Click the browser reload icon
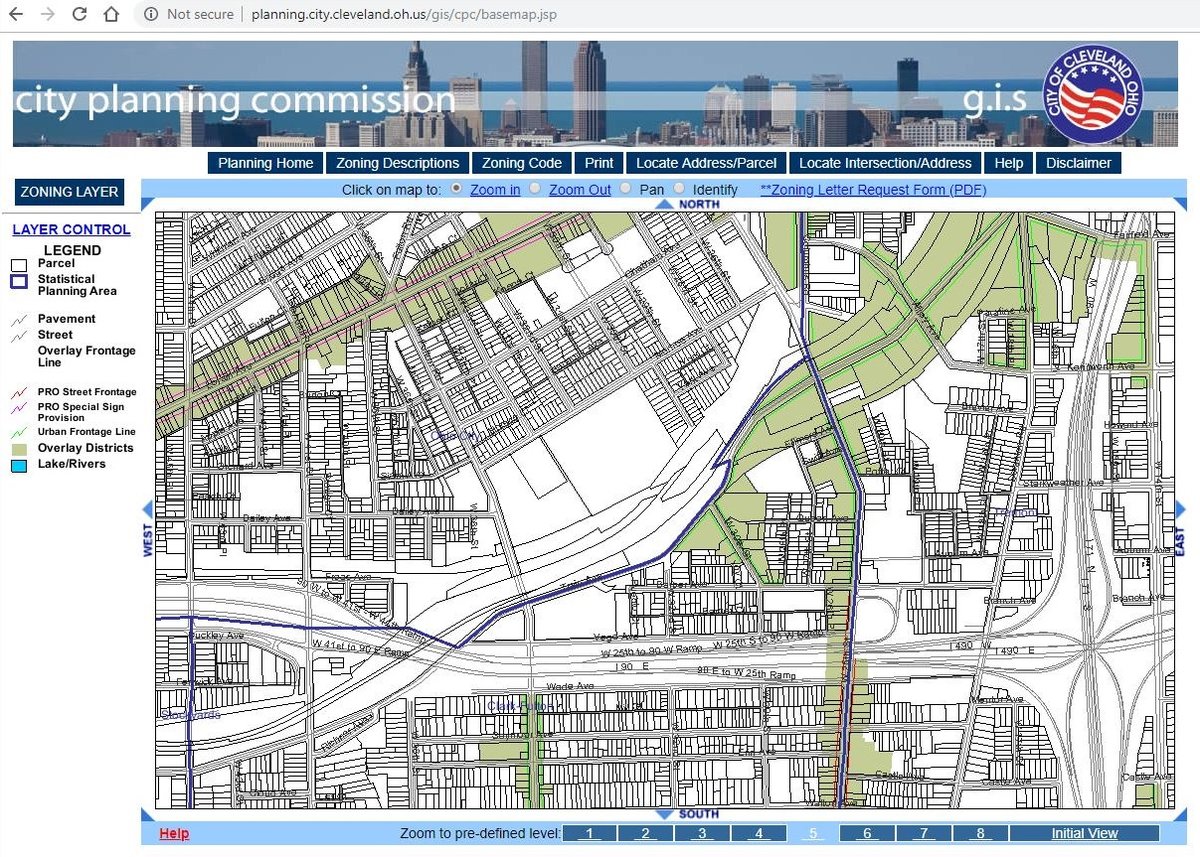1200x857 pixels. (80, 15)
